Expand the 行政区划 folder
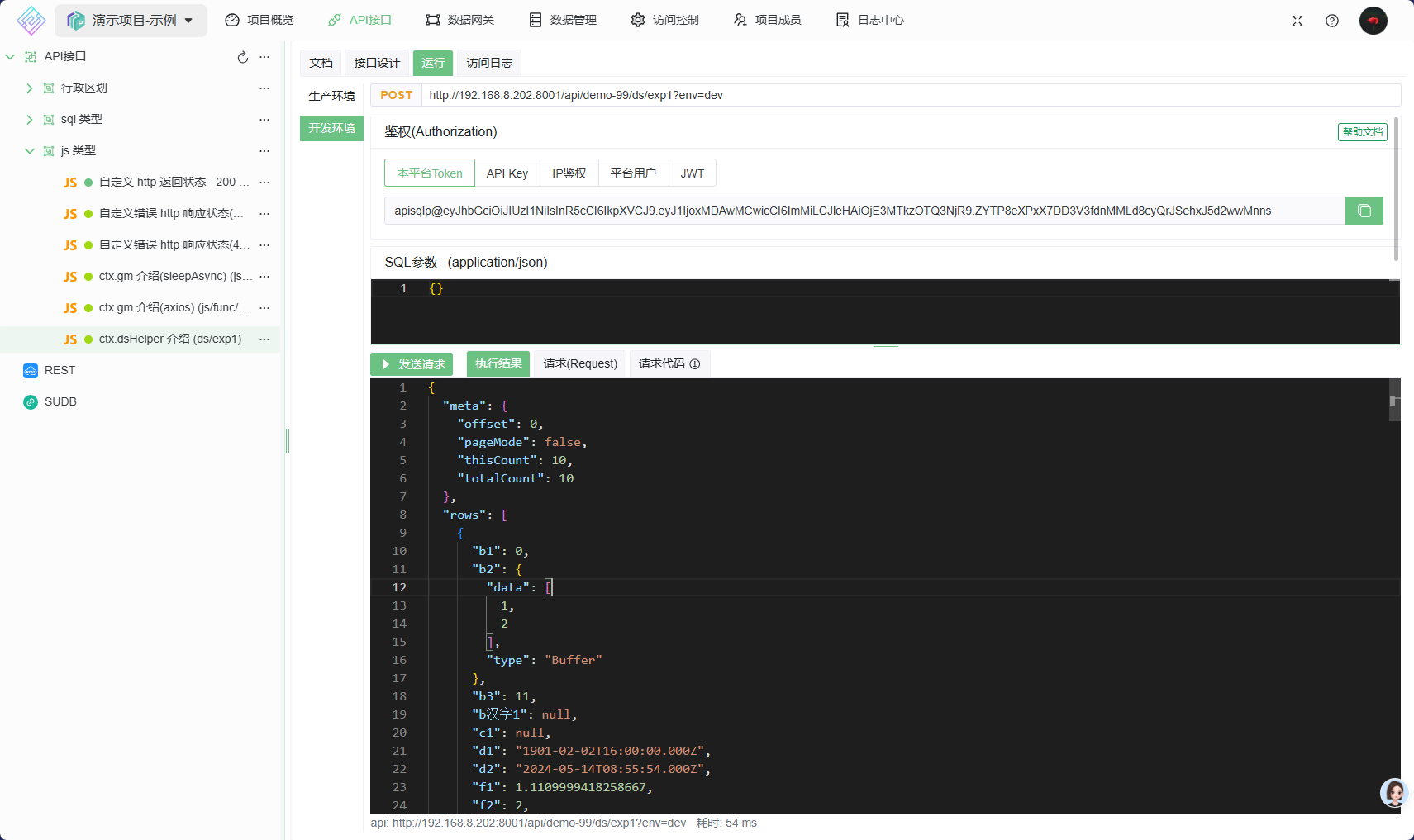The width and height of the screenshot is (1414, 840). tap(30, 88)
